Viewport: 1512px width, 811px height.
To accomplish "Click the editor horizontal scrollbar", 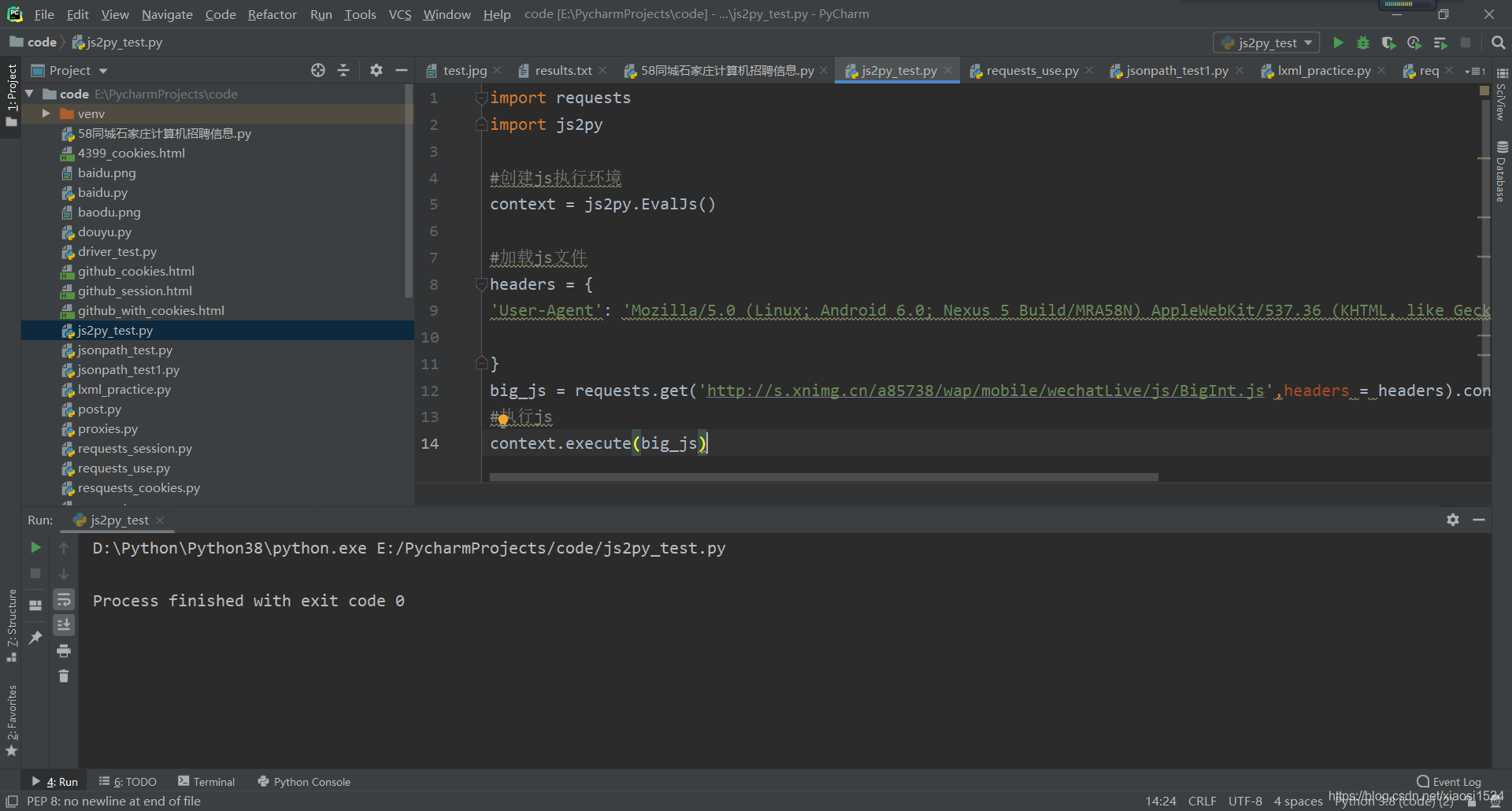I will [824, 476].
